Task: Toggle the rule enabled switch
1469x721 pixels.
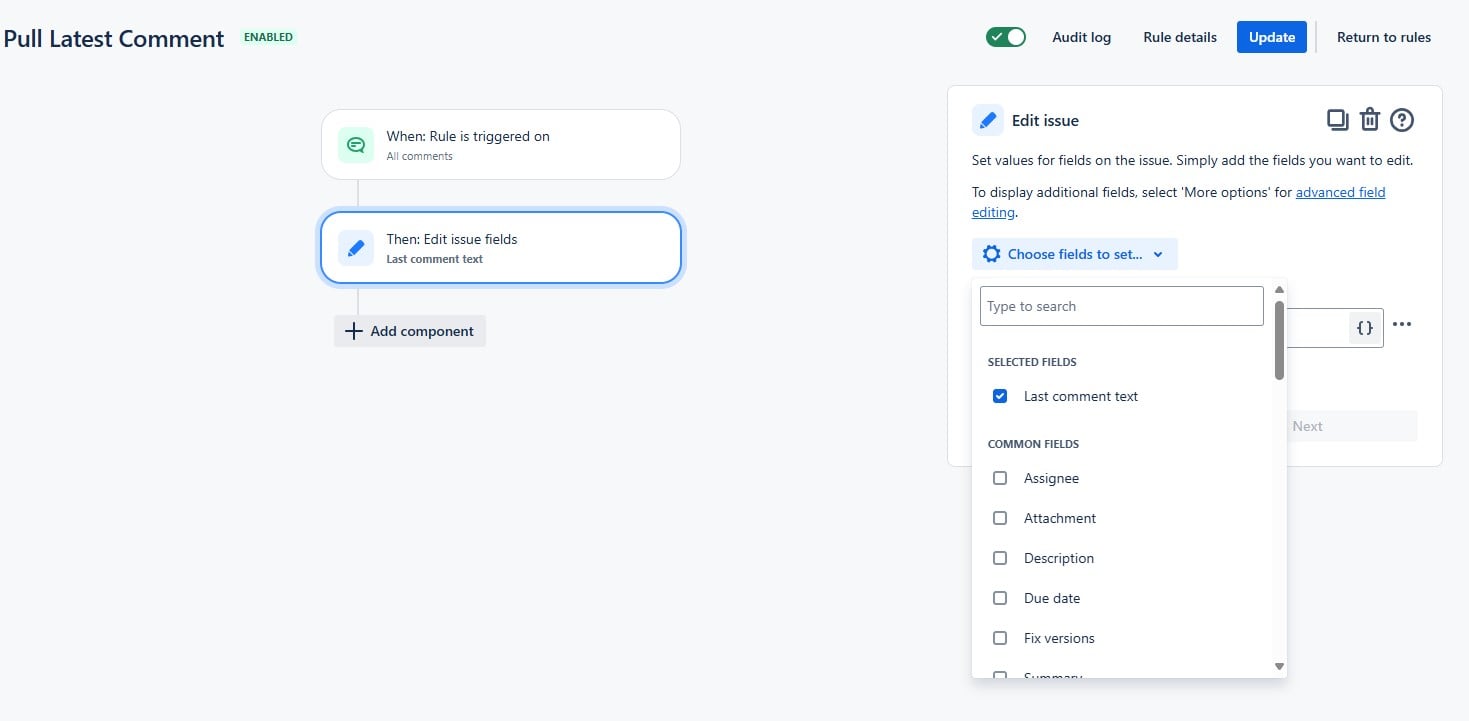Action: [1006, 37]
